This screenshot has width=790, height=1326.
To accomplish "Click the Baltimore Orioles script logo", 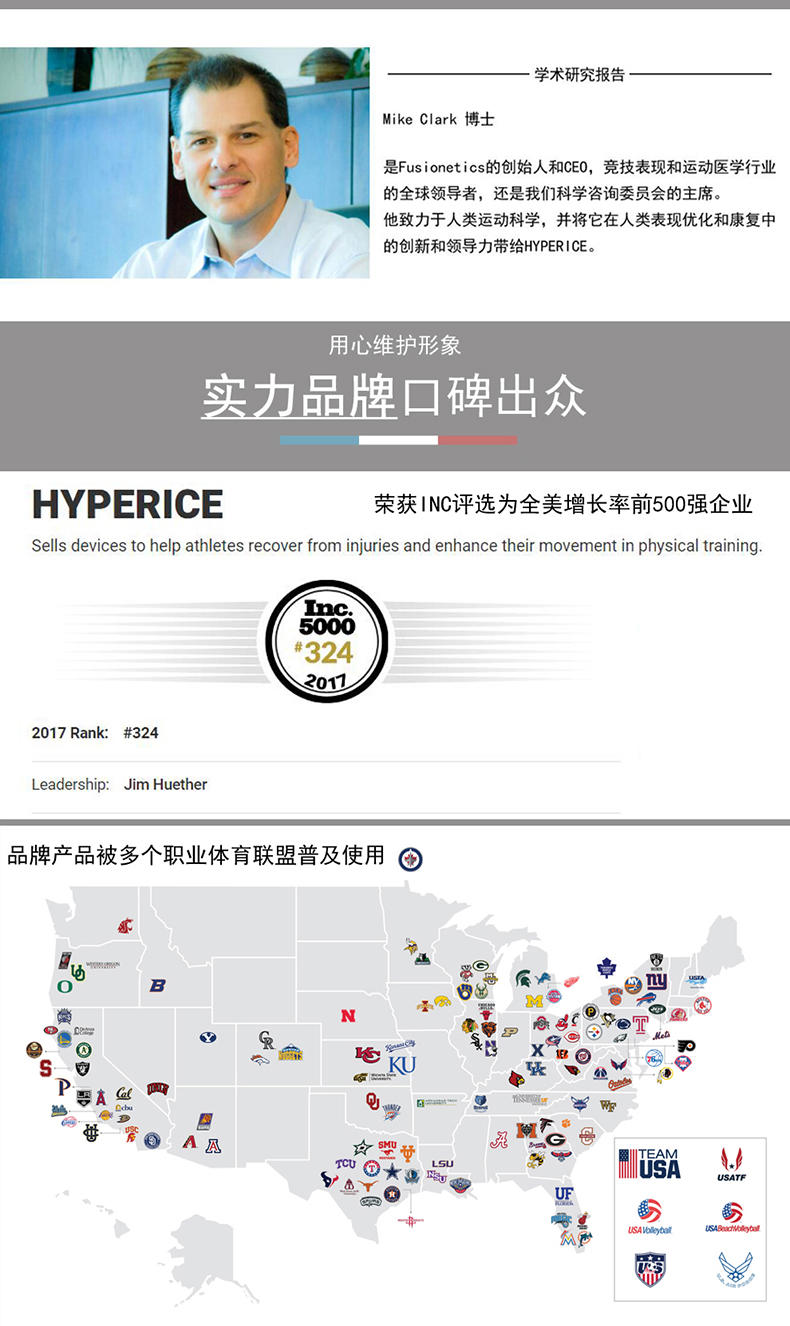I will [619, 1083].
